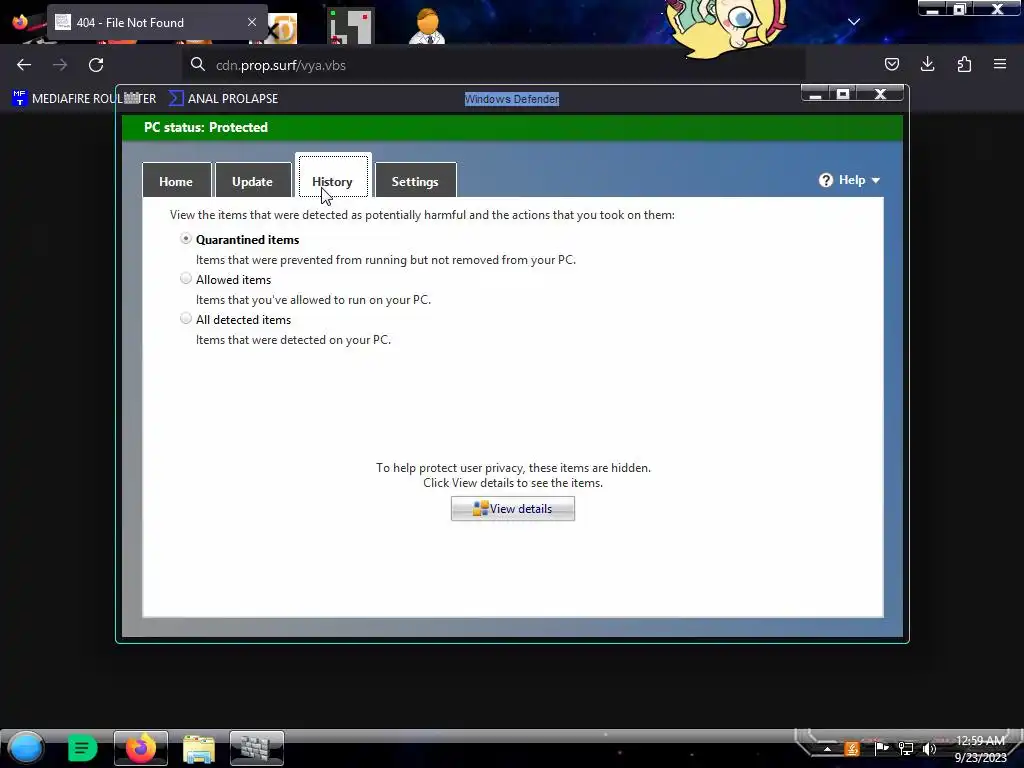Select the Quarantined items radio button
The image size is (1024, 768).
[186, 239]
